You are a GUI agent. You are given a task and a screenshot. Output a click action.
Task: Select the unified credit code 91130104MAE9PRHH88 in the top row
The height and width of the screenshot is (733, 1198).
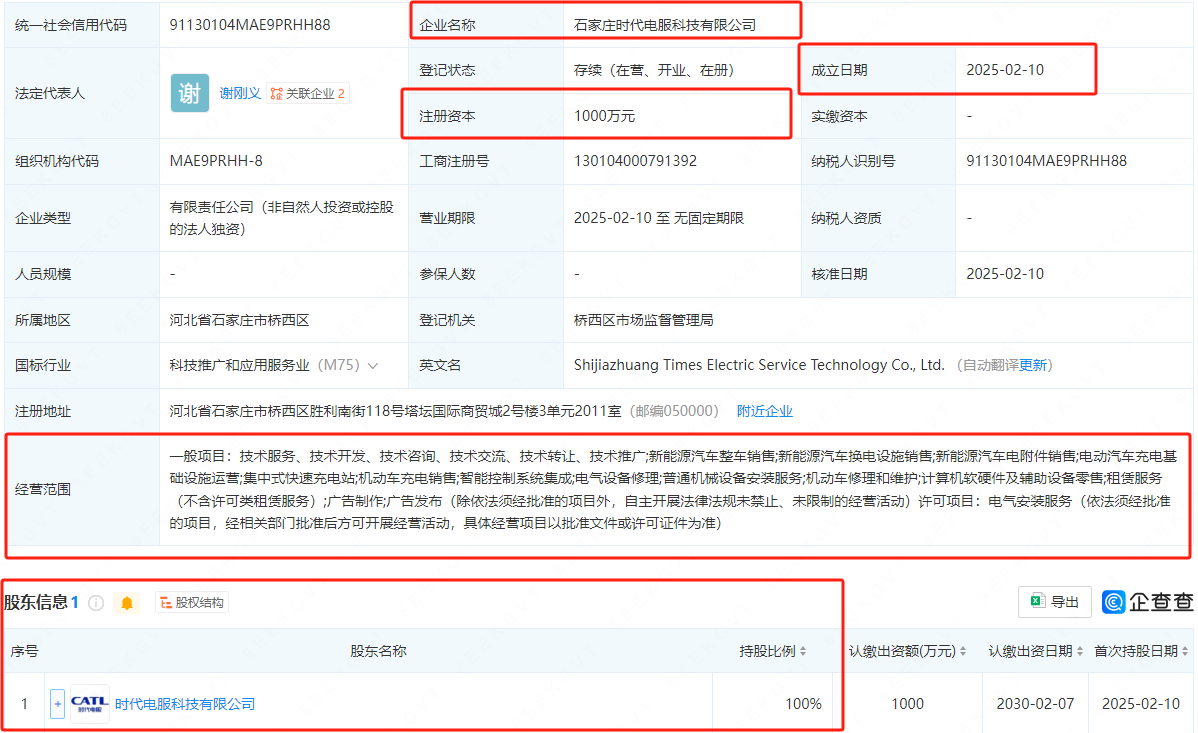pos(250,25)
